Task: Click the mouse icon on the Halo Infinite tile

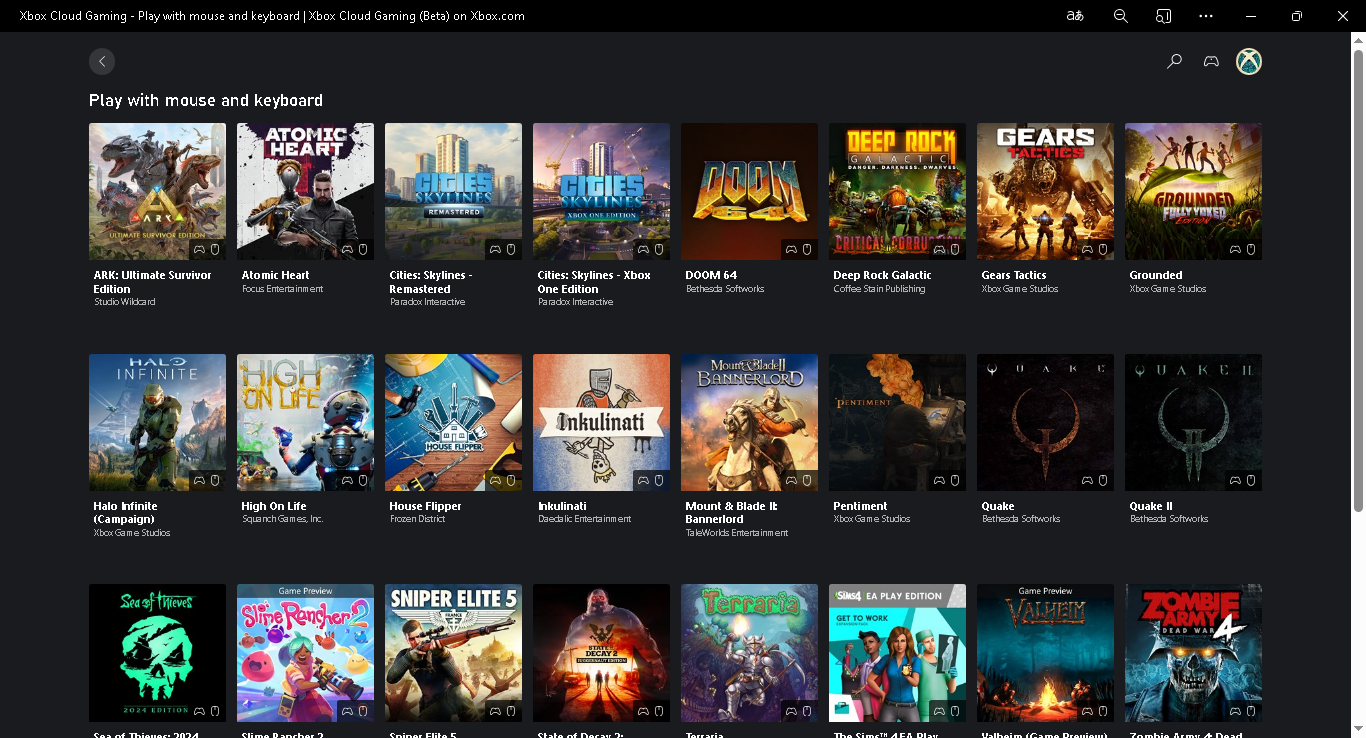Action: 215,480
